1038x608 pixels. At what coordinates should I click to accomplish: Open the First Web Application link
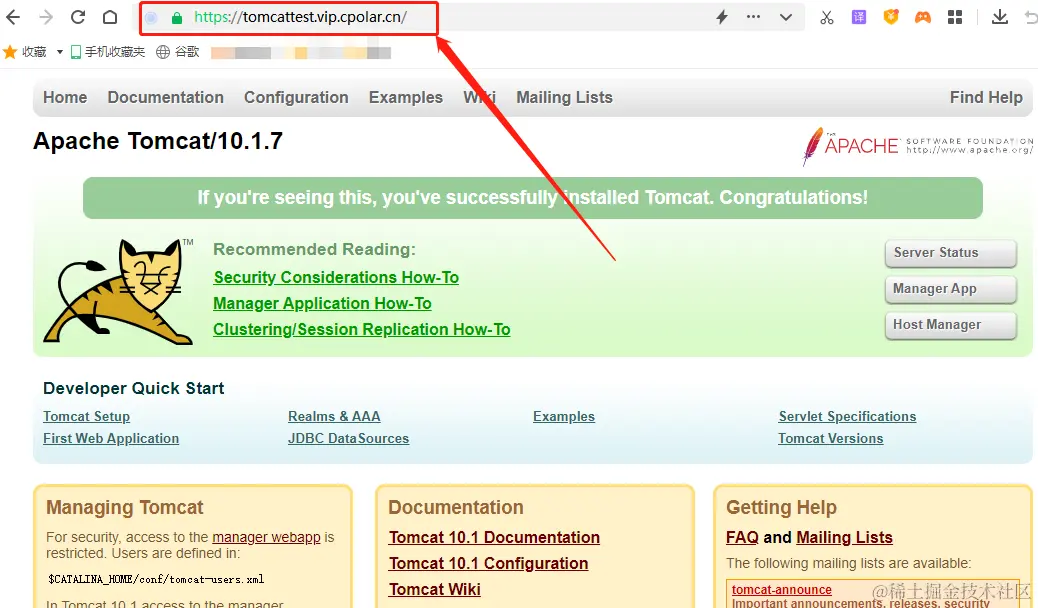pyautogui.click(x=111, y=438)
